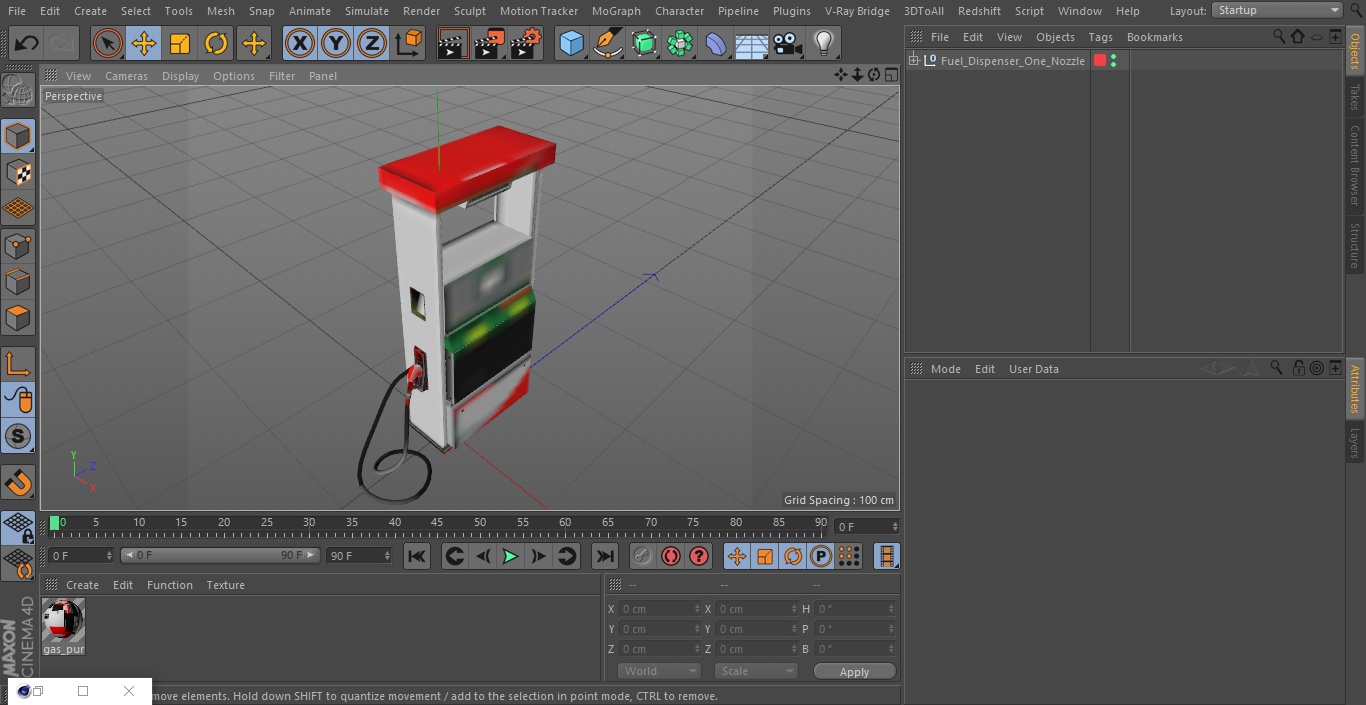Click the record active objects button
This screenshot has width=1366, height=705.
643,556
